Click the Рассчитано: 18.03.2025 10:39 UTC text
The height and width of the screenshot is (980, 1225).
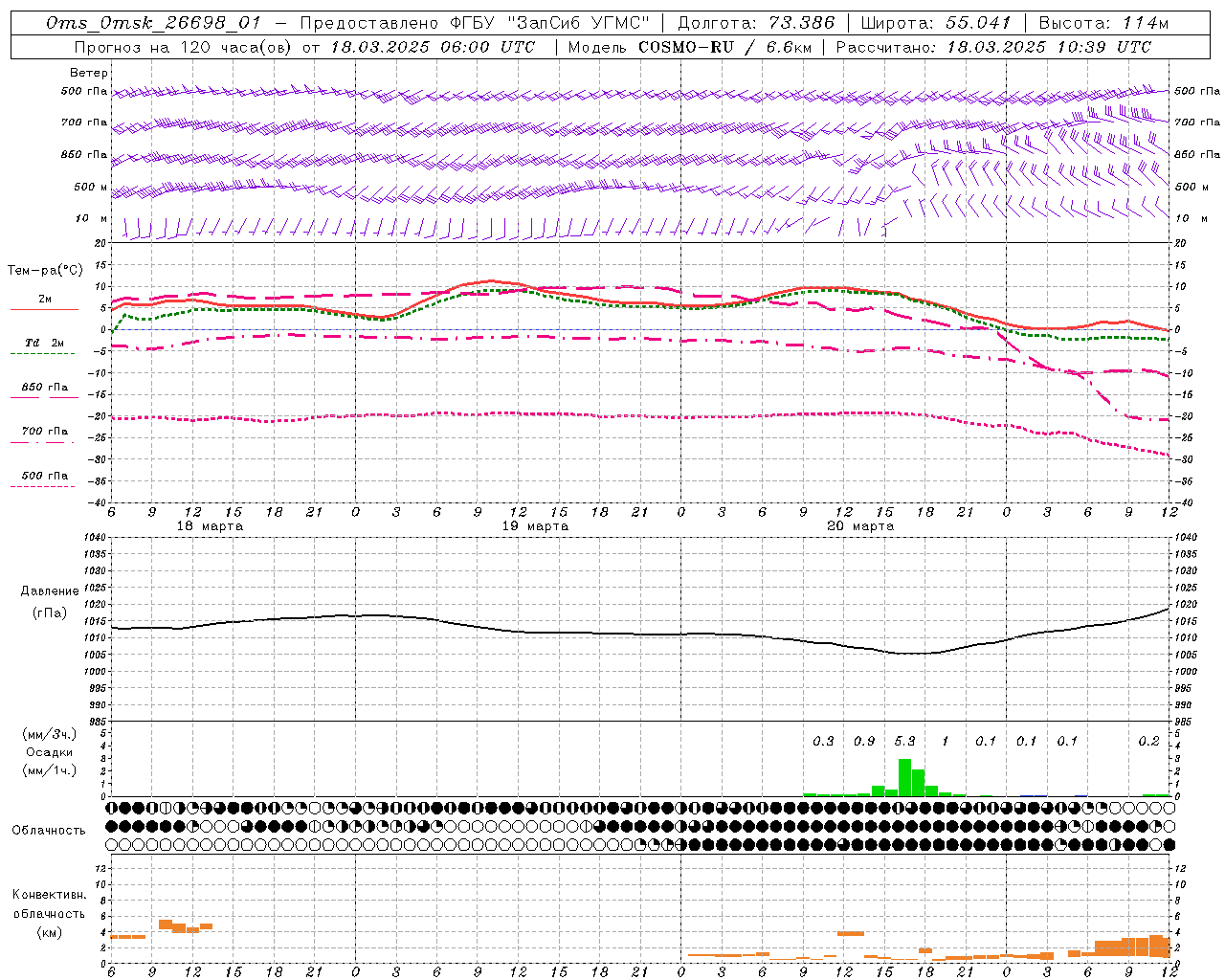coord(993,47)
